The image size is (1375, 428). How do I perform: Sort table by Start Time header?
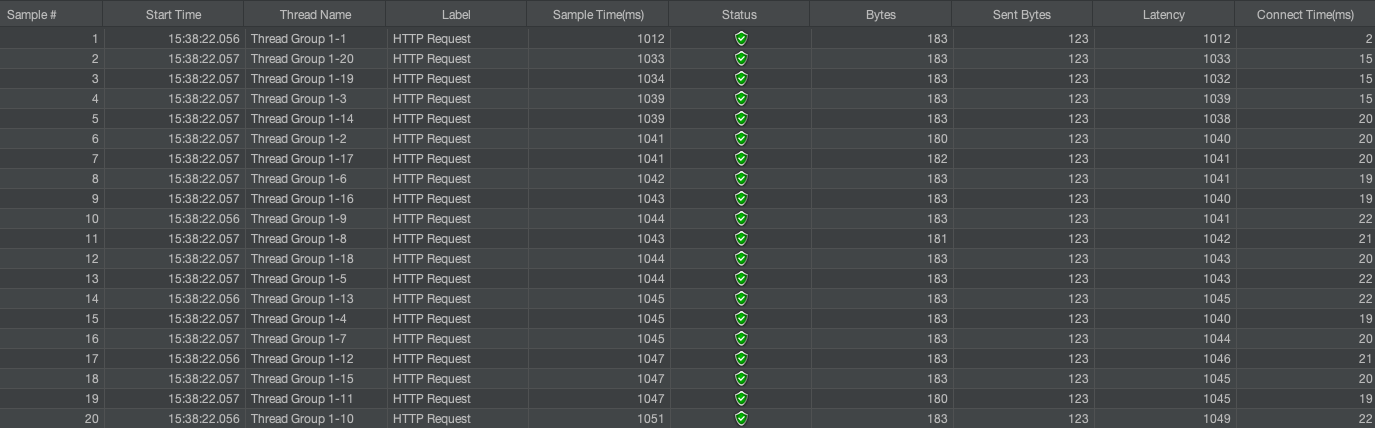173,14
